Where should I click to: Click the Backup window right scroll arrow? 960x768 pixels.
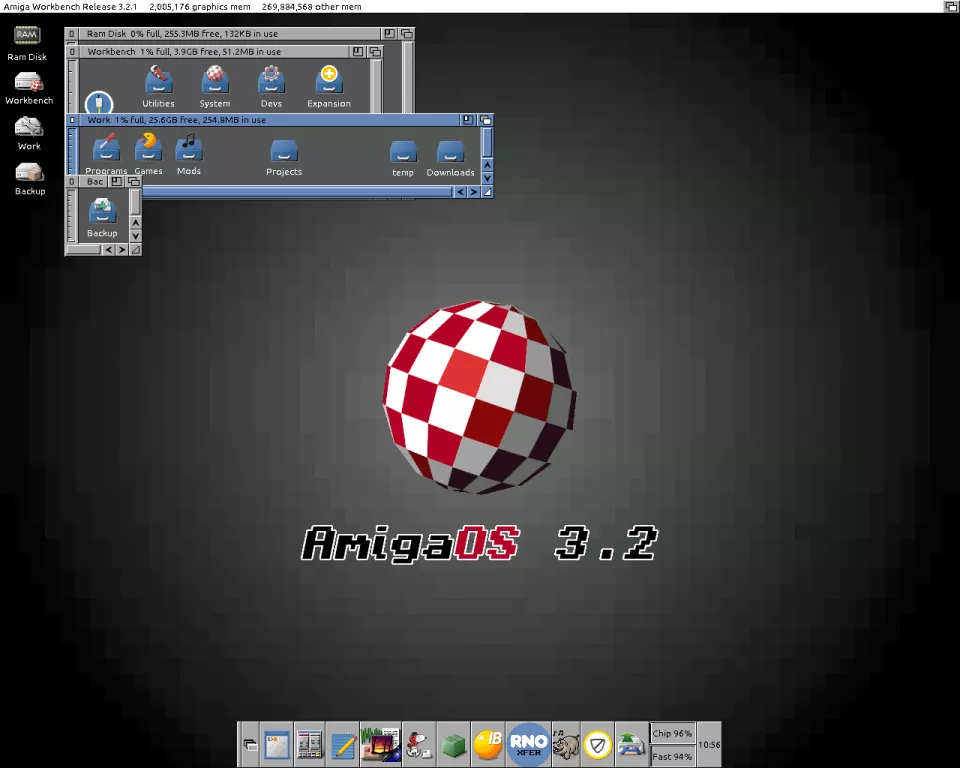(x=122, y=250)
